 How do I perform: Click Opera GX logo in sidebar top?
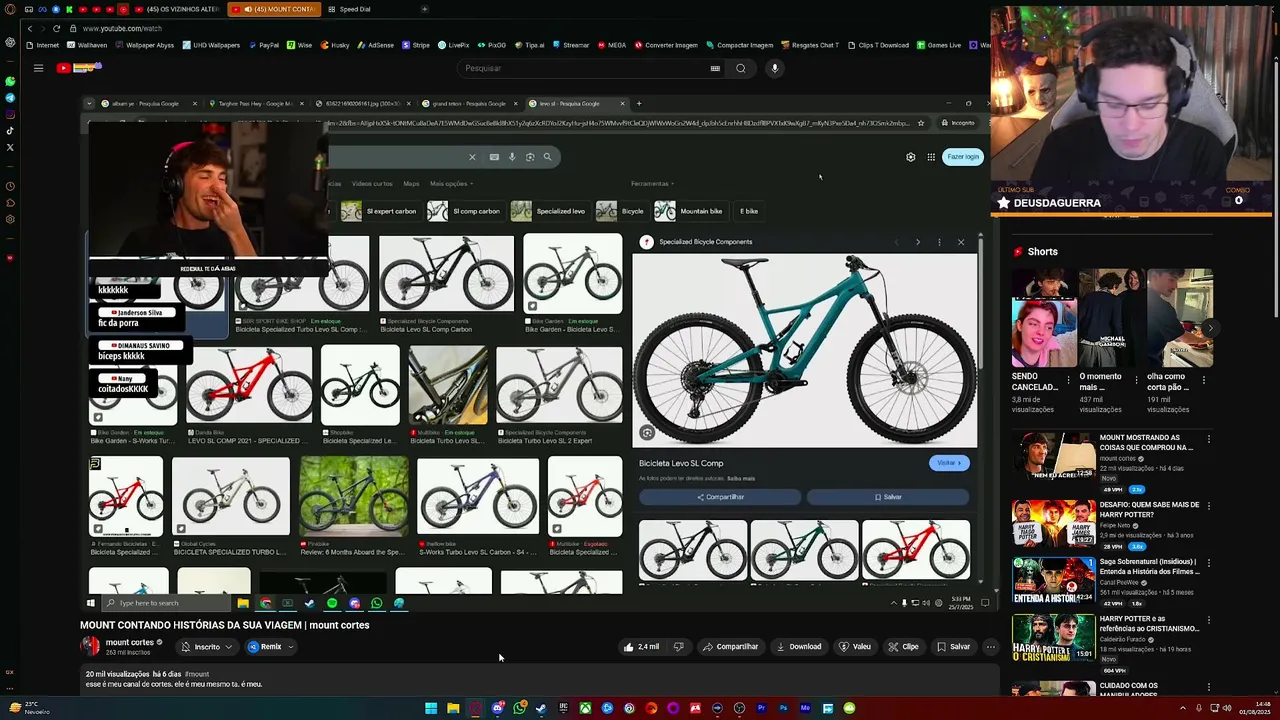[x=10, y=9]
